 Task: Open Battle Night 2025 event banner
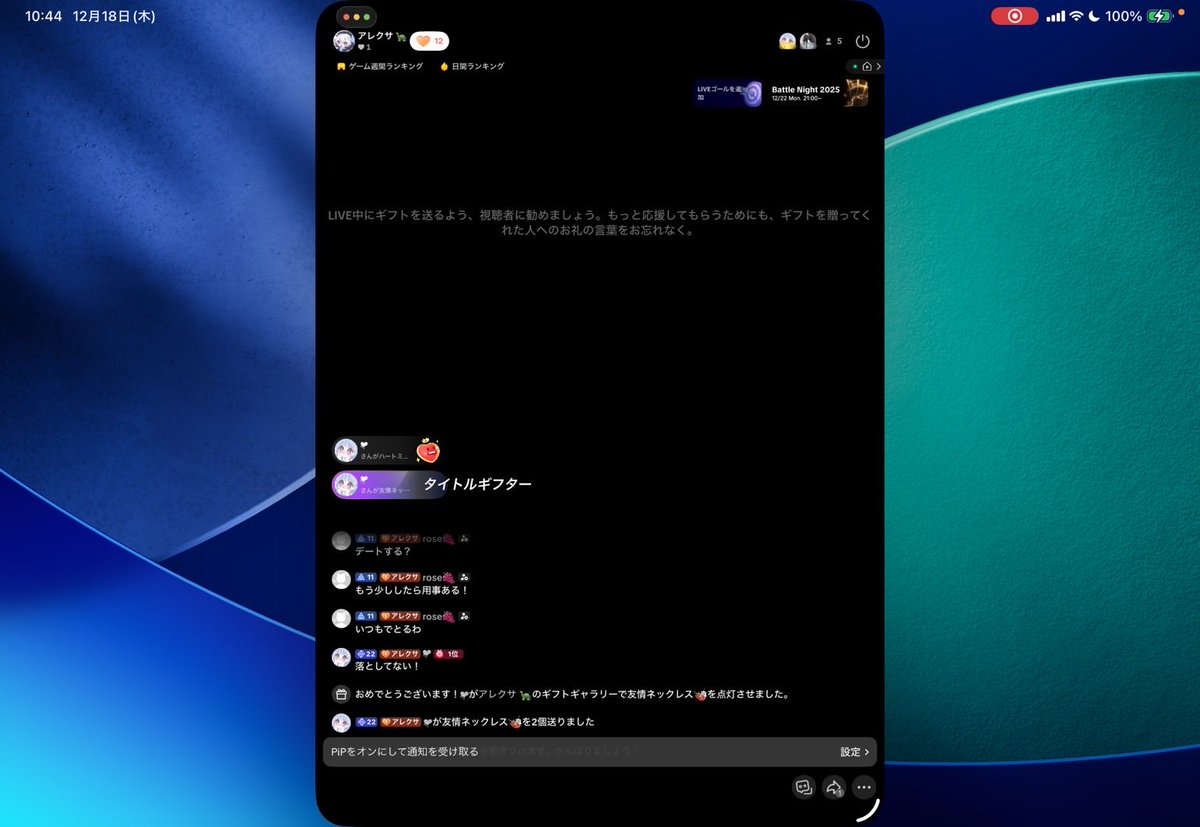pos(819,93)
